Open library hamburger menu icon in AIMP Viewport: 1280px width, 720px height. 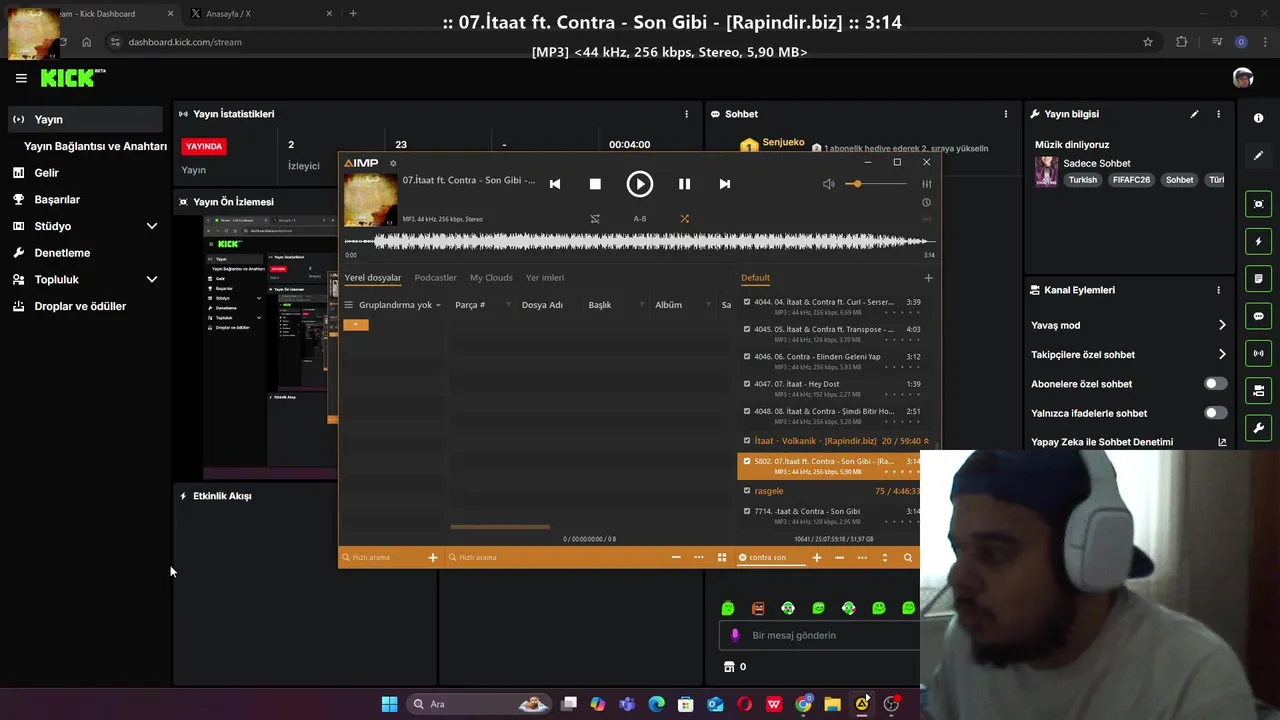(x=349, y=305)
